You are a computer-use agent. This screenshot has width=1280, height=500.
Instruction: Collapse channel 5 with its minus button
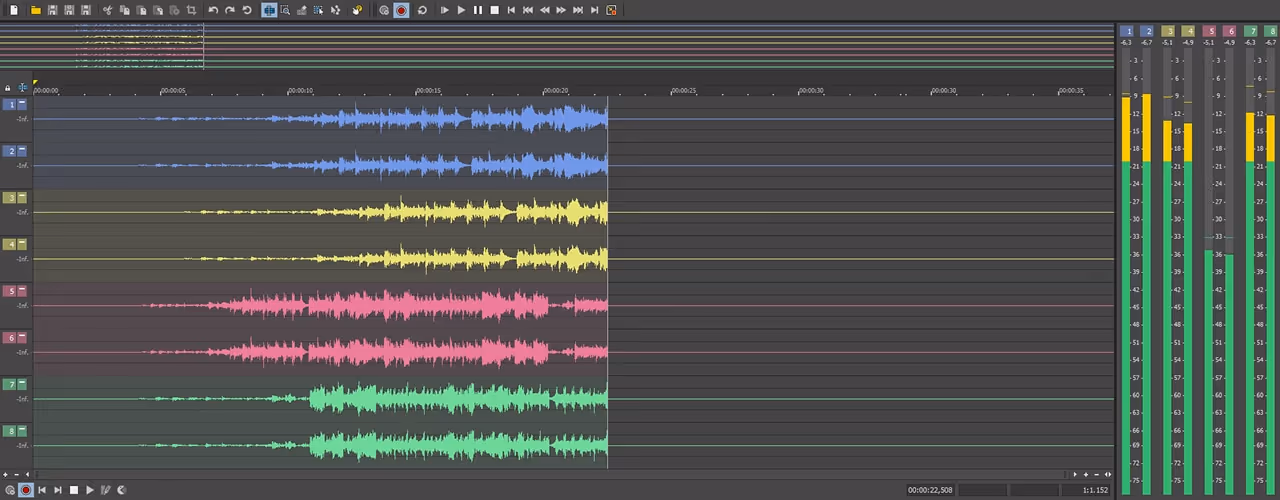[x=22, y=291]
